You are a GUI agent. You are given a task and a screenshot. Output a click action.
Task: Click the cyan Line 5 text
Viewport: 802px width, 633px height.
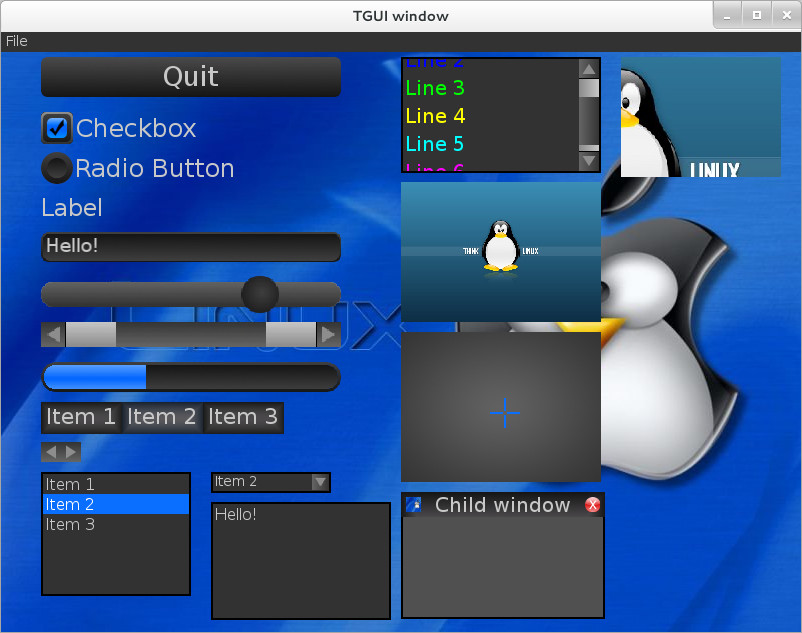[x=435, y=144]
